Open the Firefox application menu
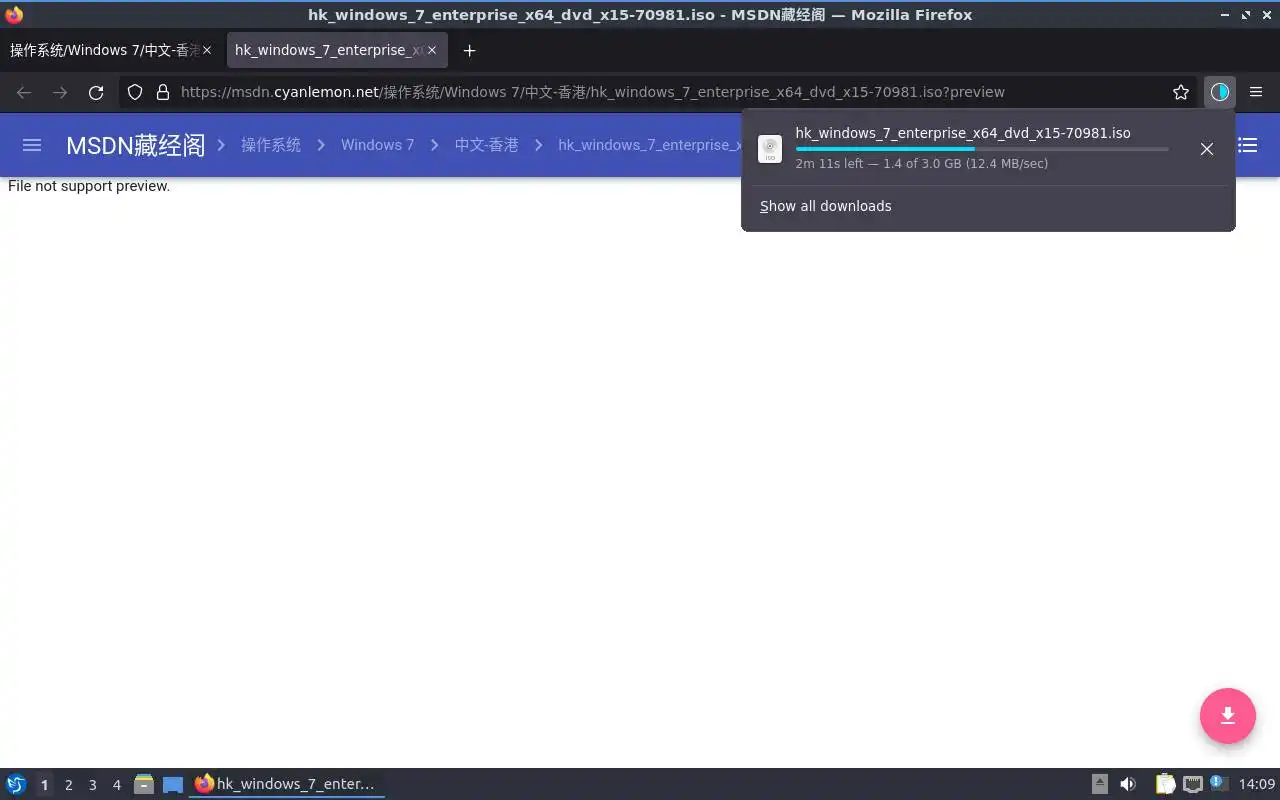 click(x=1256, y=92)
